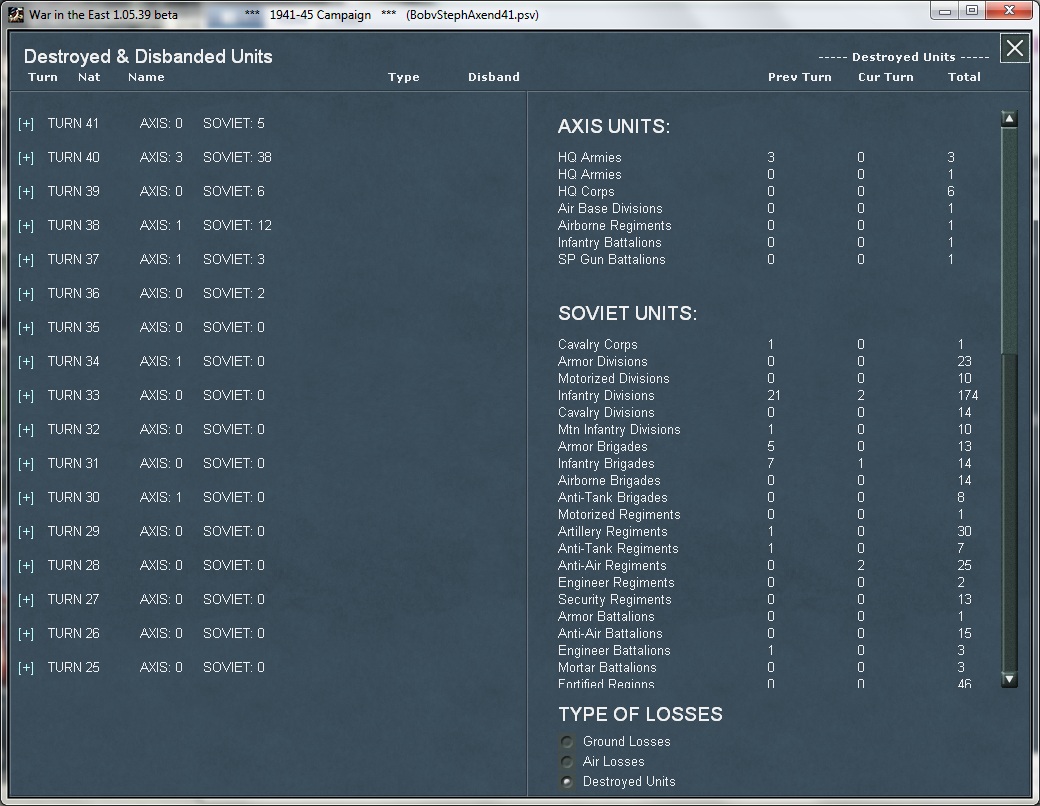Expand the TURN 41 entry
Viewport: 1040px width, 806px height.
(x=26, y=124)
